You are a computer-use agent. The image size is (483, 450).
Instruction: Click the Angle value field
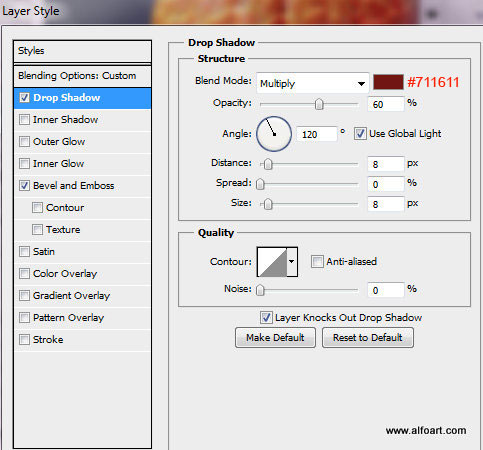pos(317,134)
